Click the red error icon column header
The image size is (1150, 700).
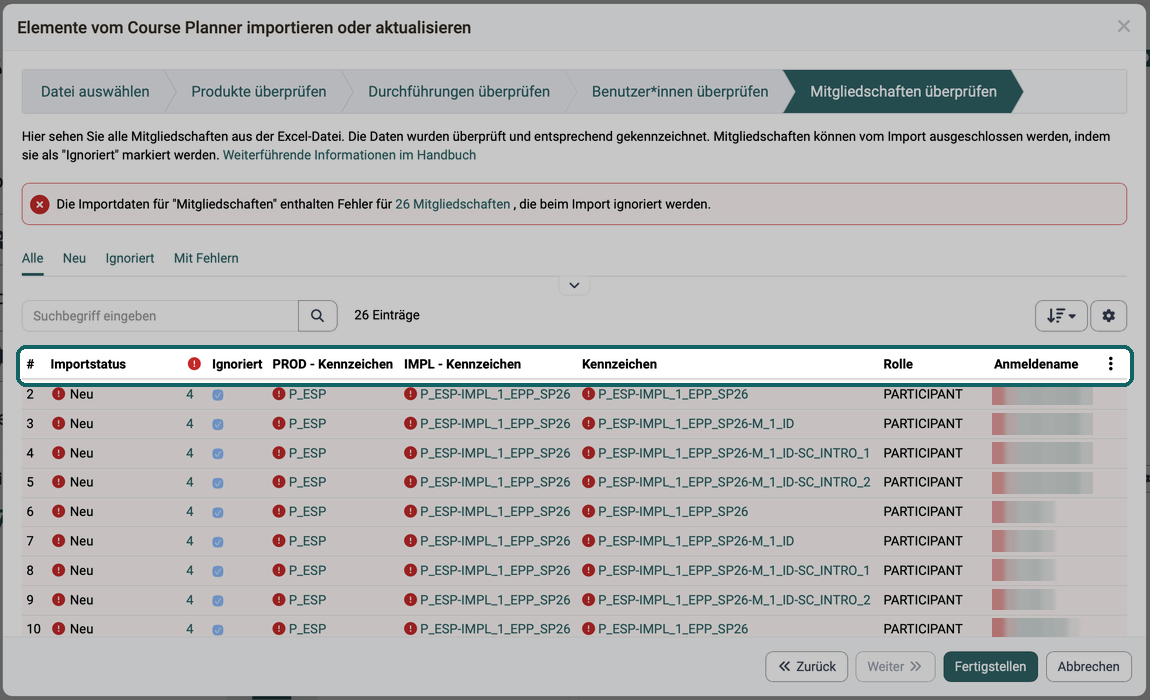pyautogui.click(x=194, y=364)
